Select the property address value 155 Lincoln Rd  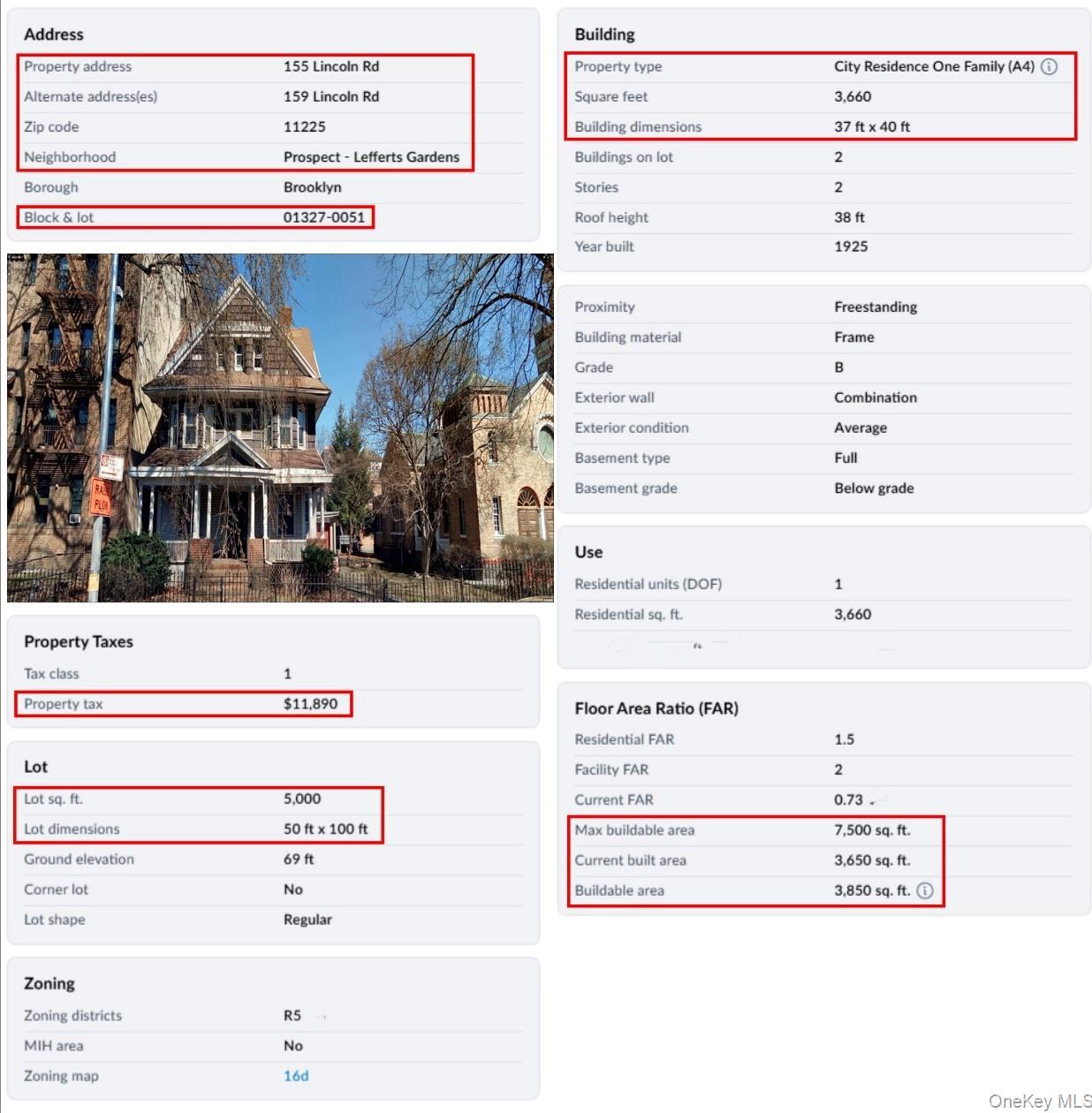331,66
